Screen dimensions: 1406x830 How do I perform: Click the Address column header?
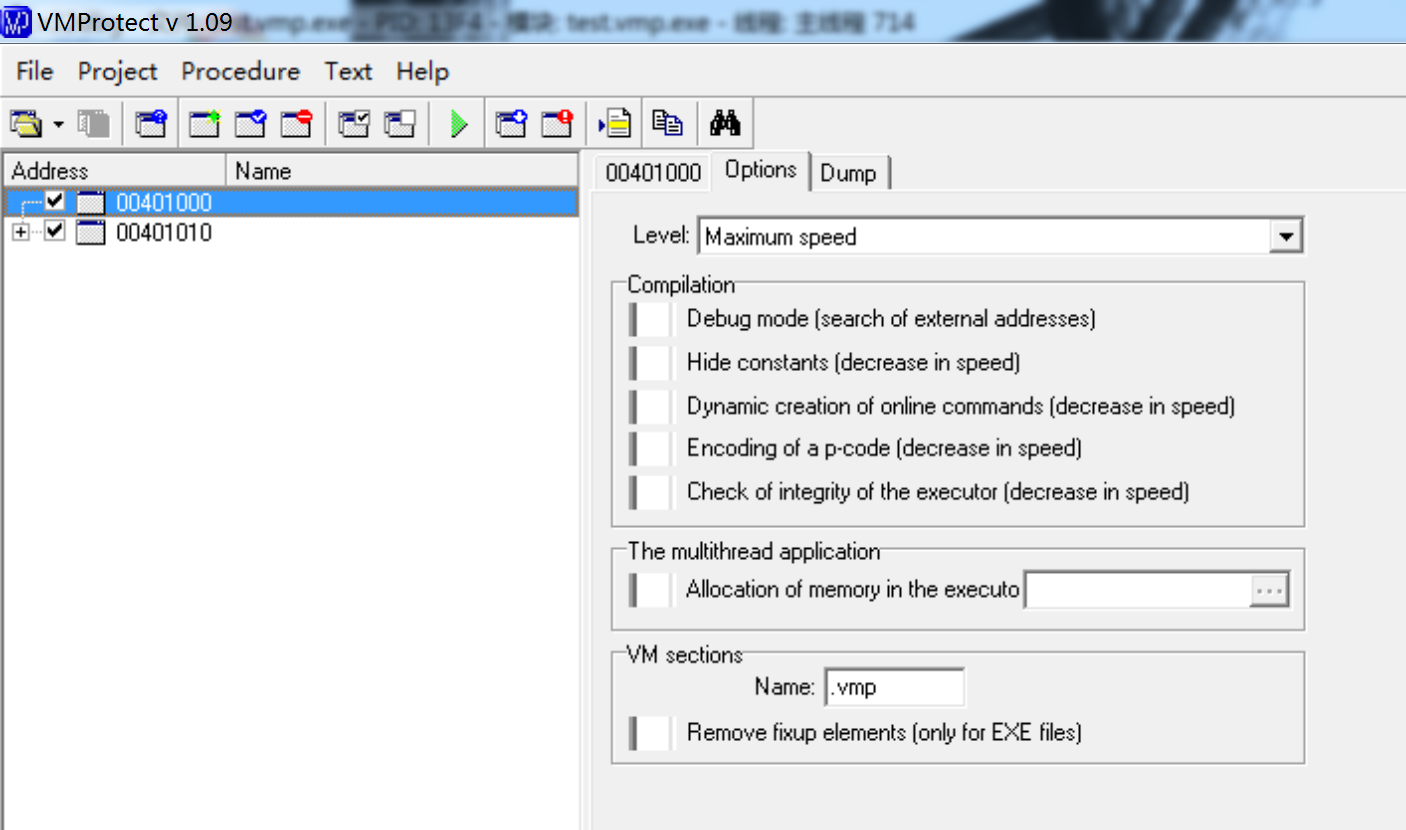(115, 171)
